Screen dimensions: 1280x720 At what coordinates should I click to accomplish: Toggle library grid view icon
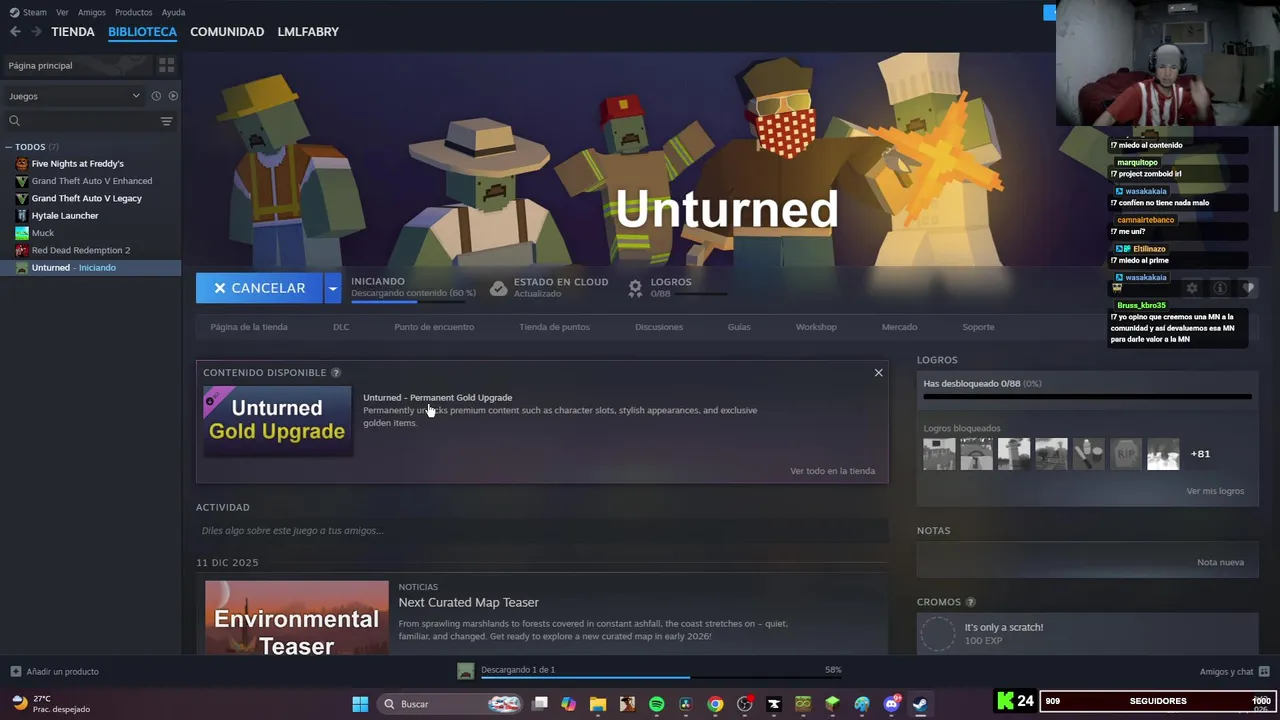pyautogui.click(x=166, y=65)
